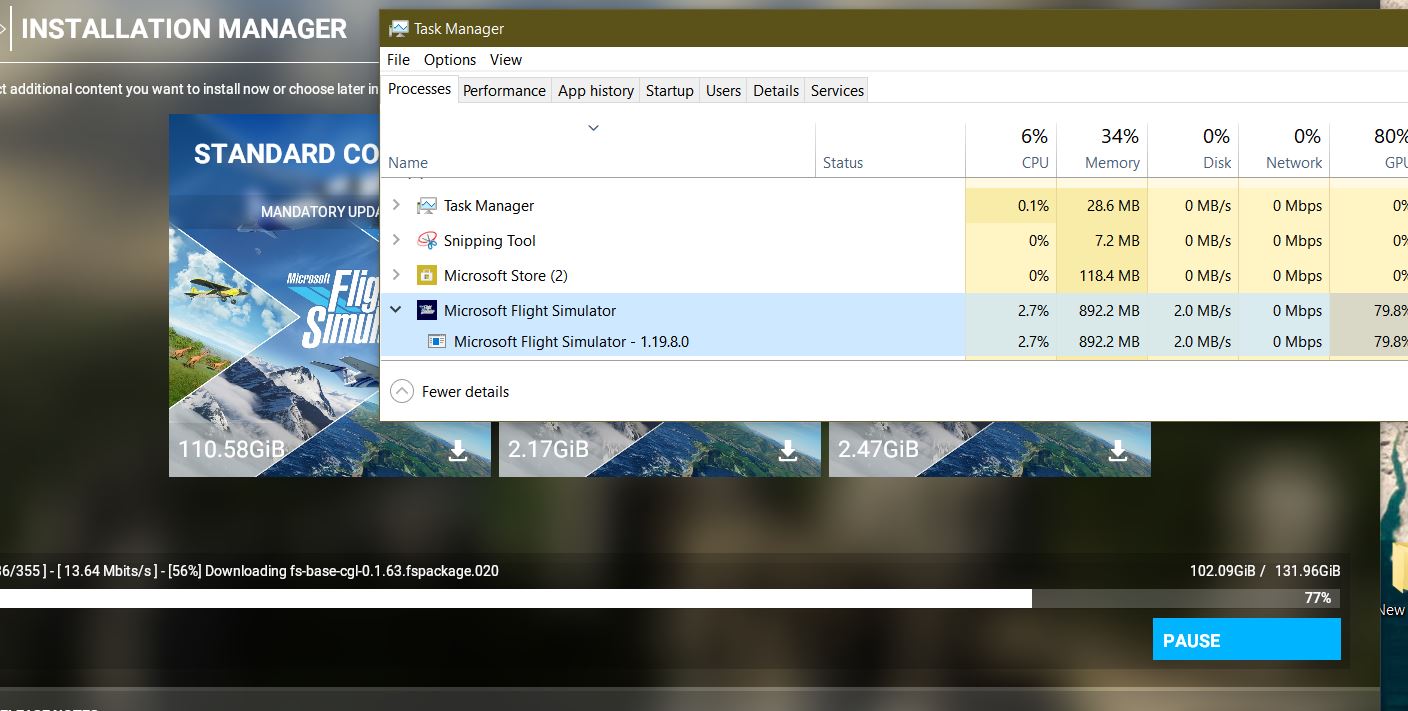Switch to the Performance tab
Image resolution: width=1408 pixels, height=711 pixels.
[x=504, y=90]
